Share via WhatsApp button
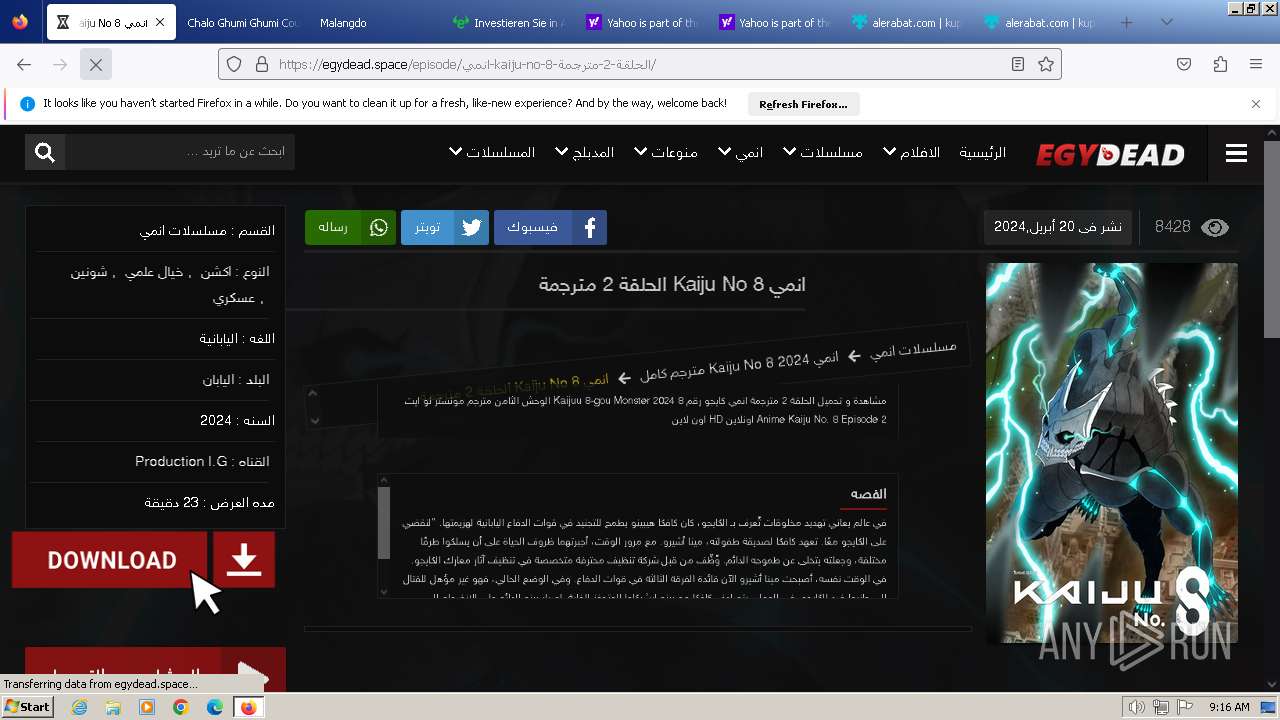This screenshot has width=1280, height=720. (351, 228)
